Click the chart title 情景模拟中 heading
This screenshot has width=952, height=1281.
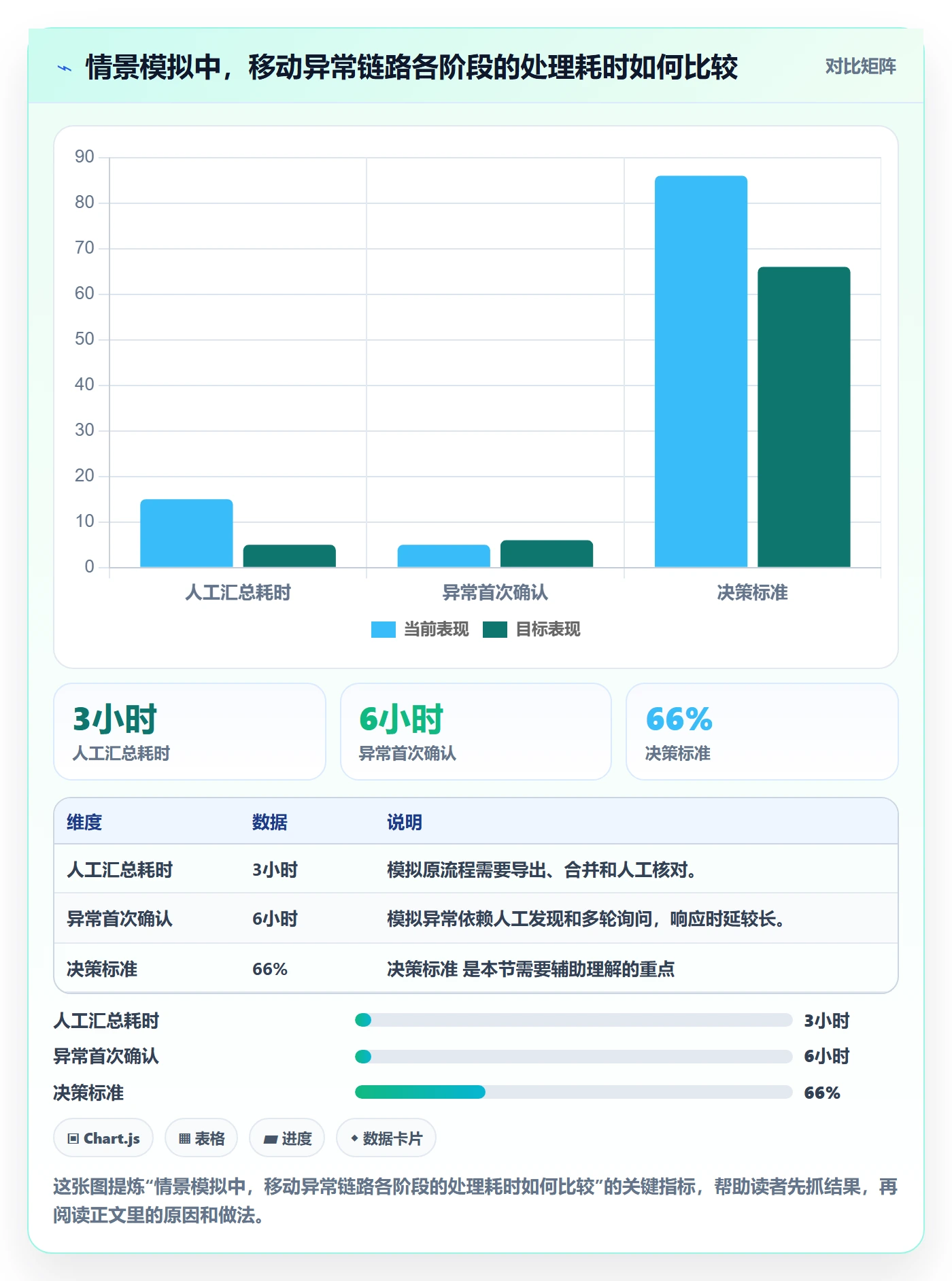tap(411, 67)
